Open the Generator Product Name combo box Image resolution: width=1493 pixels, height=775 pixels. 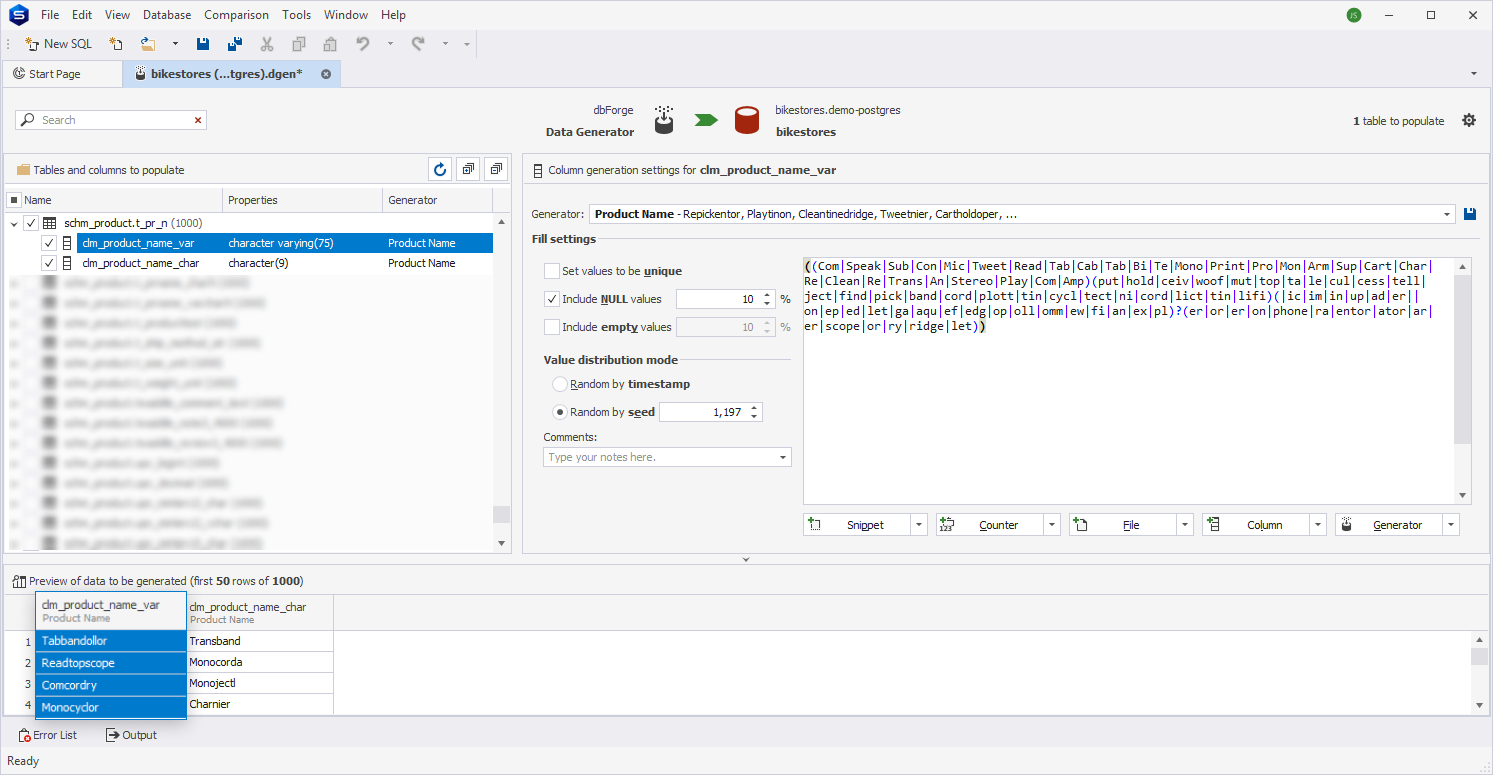tap(1022, 214)
